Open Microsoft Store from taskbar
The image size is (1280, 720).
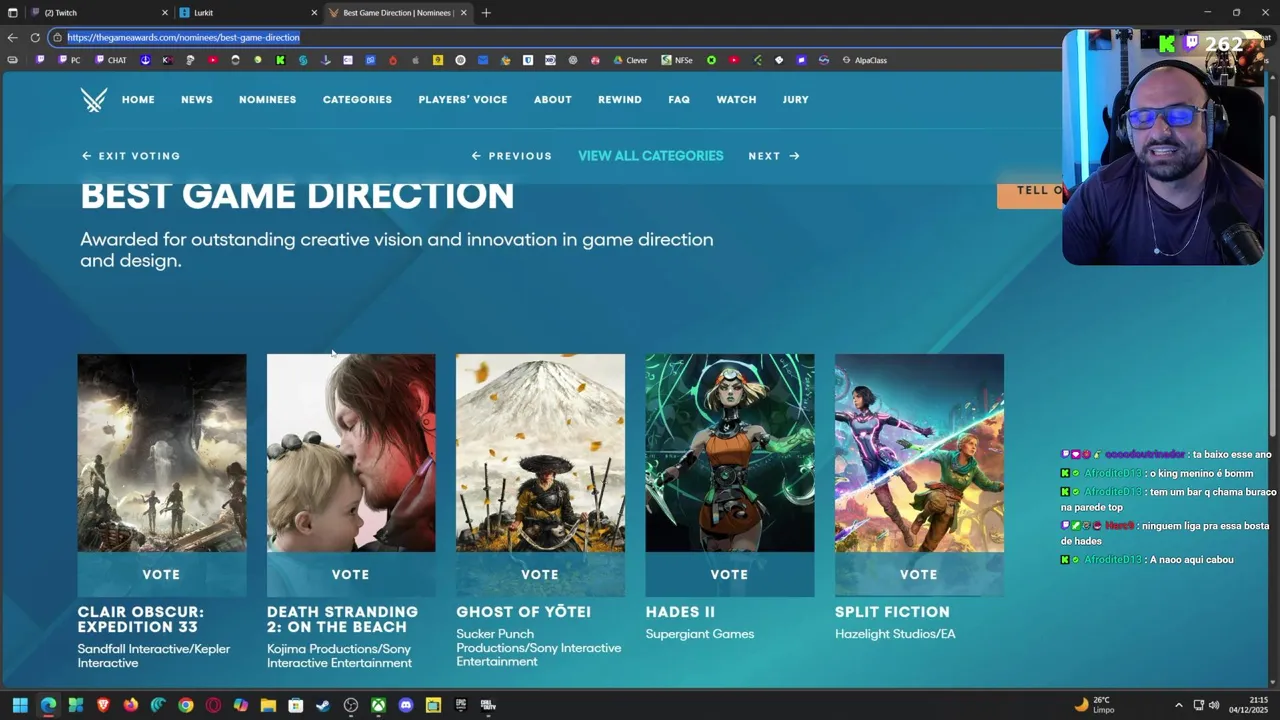(x=296, y=705)
